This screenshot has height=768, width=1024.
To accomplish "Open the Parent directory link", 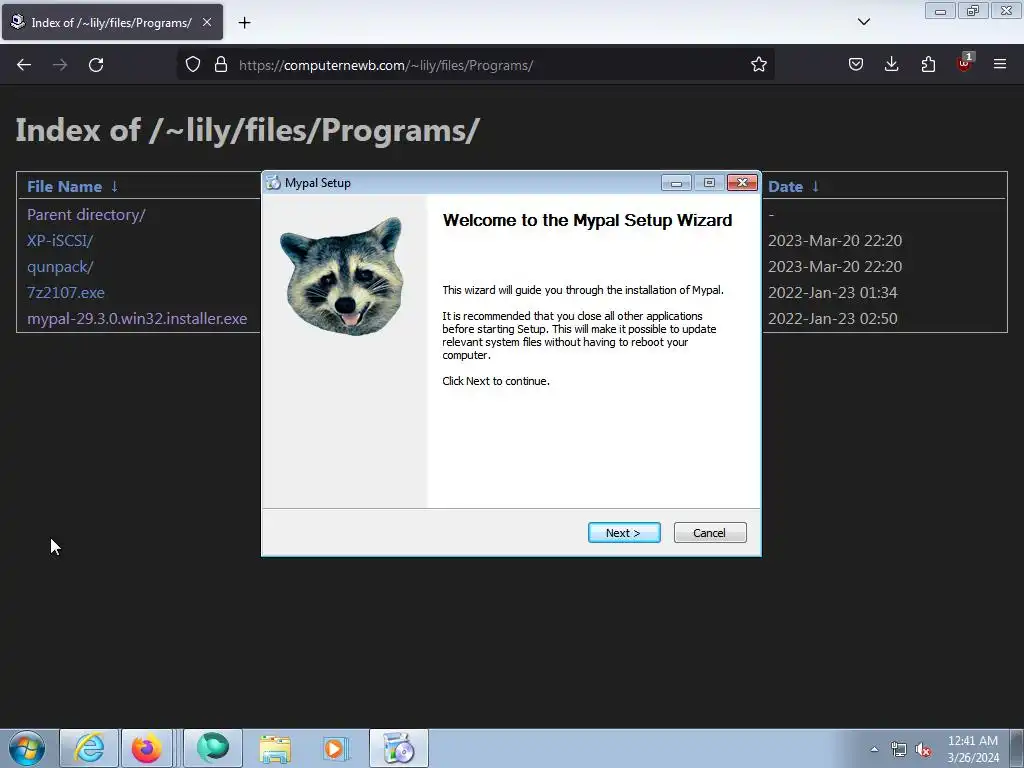I will (x=86, y=215).
